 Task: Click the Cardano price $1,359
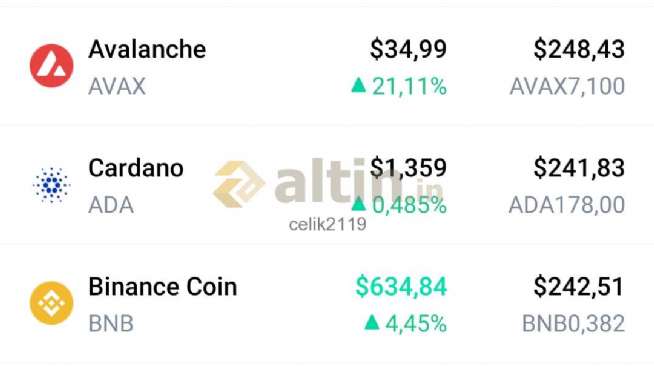coord(408,168)
